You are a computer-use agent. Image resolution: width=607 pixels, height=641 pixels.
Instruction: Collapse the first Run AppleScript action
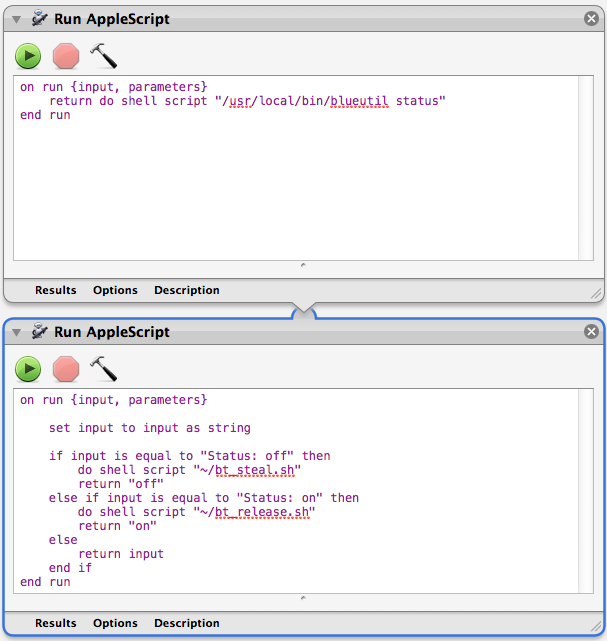16,19
